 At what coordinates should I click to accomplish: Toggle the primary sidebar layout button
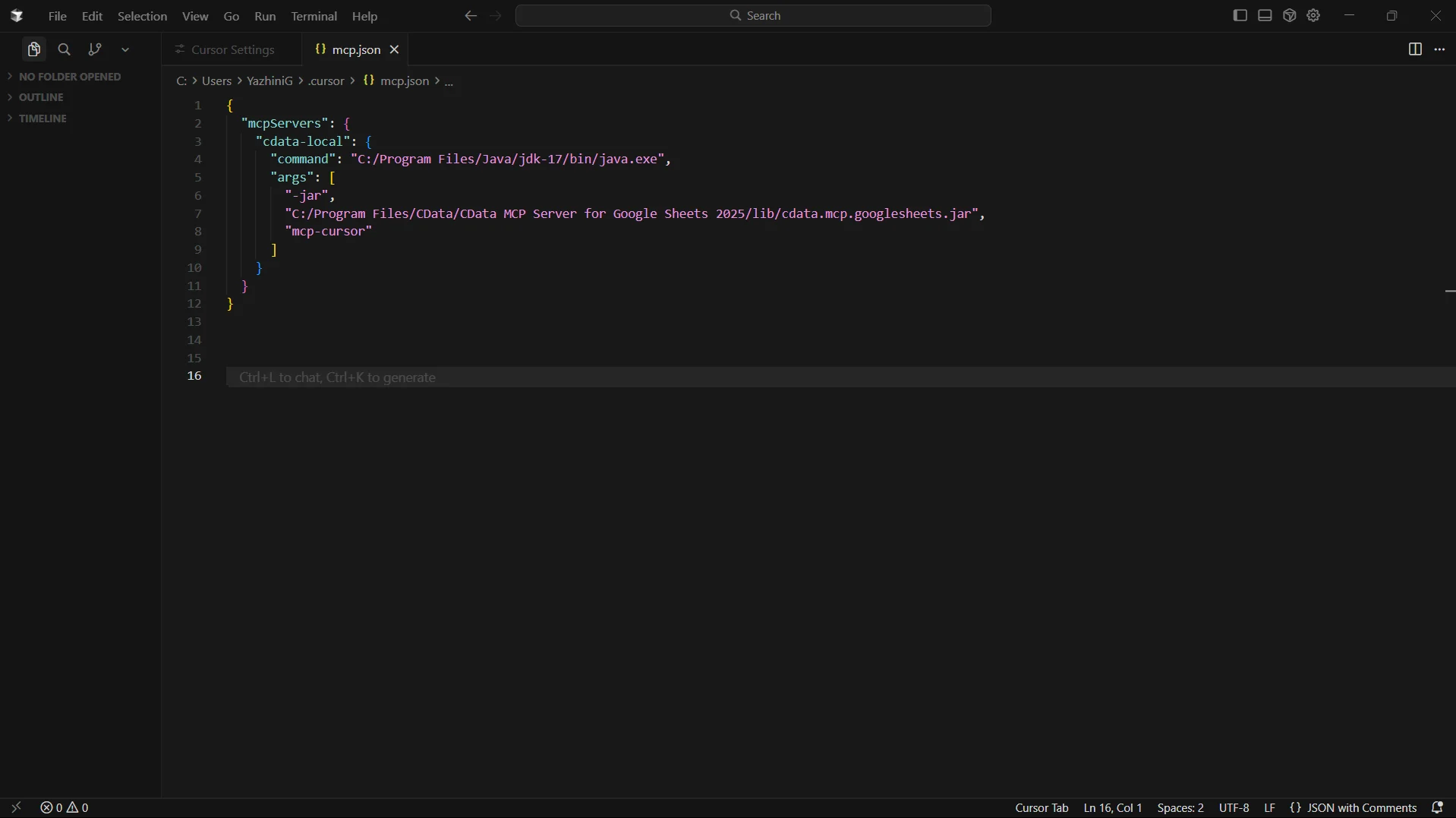(1240, 16)
